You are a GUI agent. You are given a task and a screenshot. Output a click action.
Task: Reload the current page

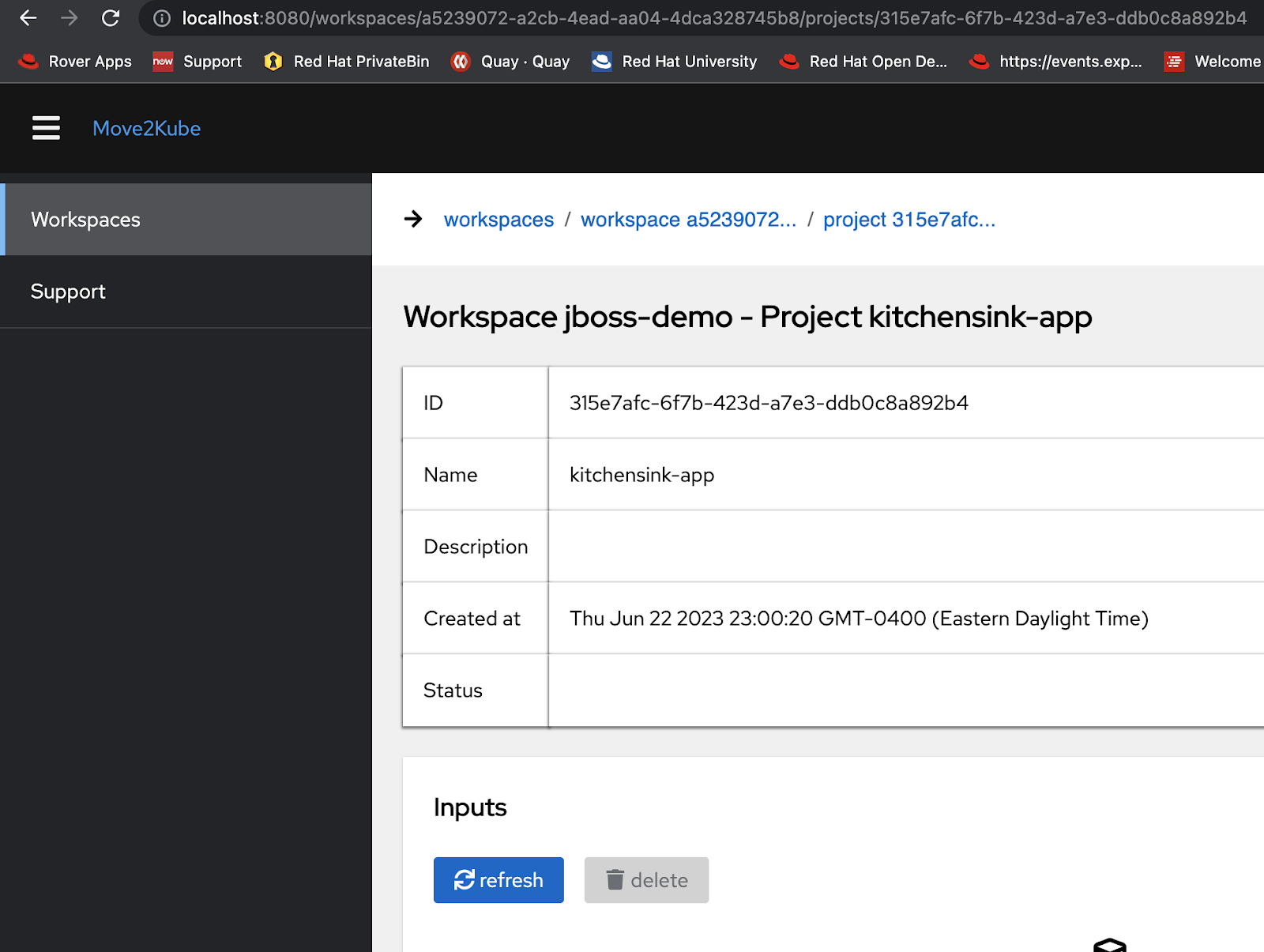coord(111,17)
